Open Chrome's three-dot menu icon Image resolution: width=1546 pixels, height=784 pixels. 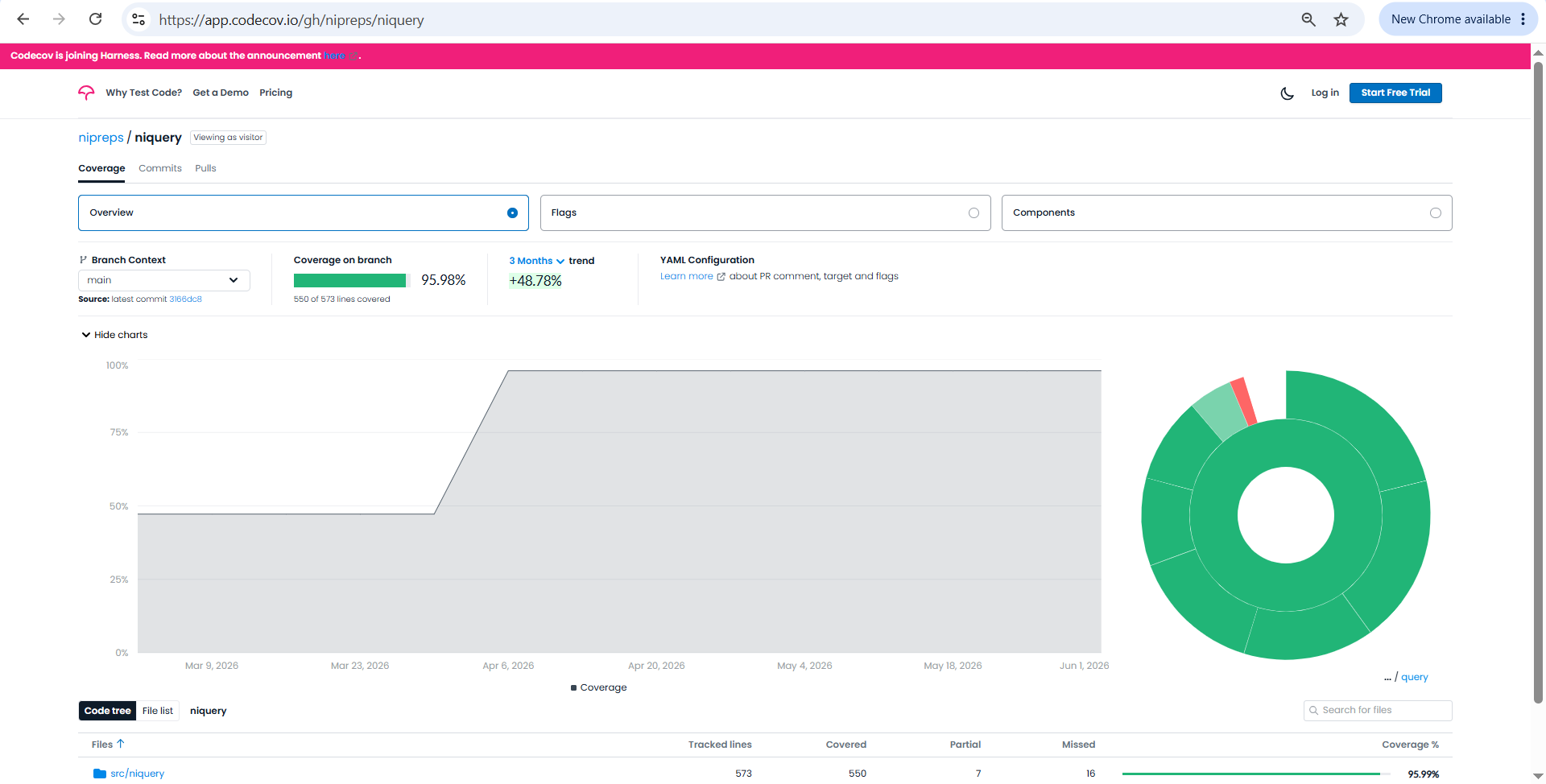(1523, 19)
